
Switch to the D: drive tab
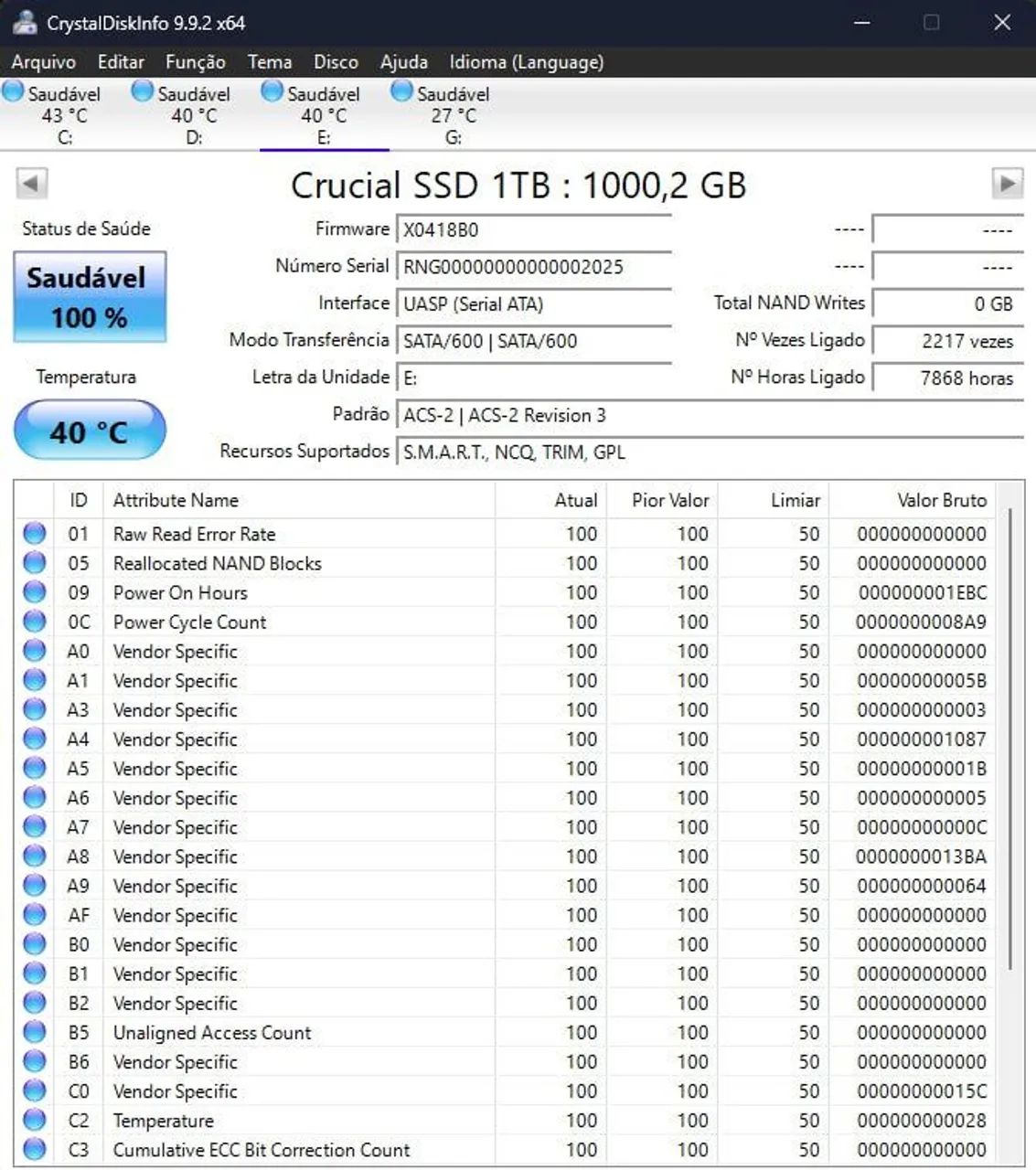pos(194,114)
